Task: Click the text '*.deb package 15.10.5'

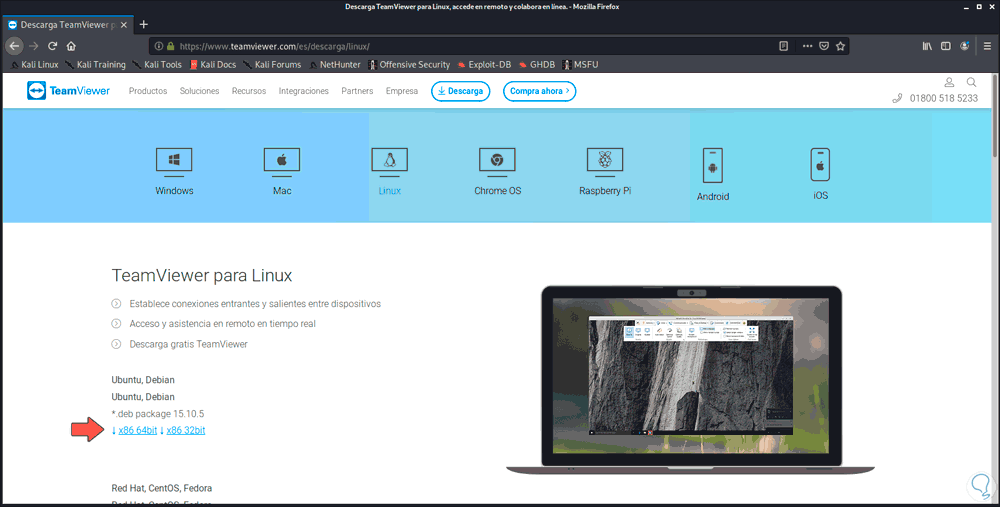Action: pyautogui.click(x=158, y=414)
